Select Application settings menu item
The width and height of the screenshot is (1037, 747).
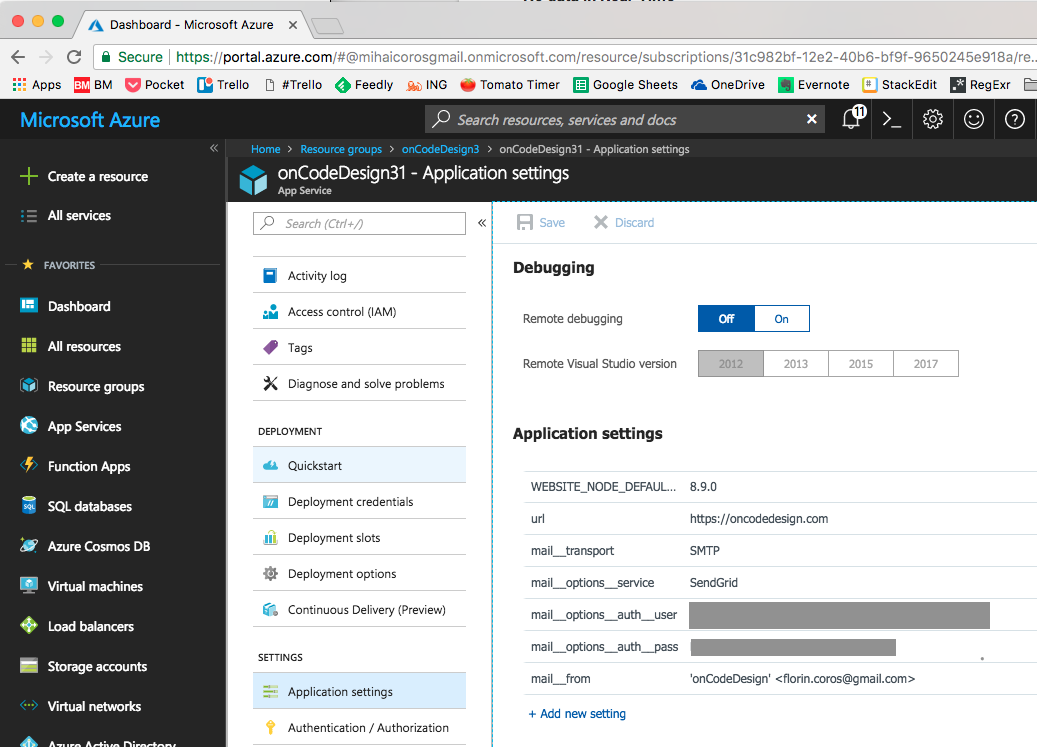pyautogui.click(x=359, y=691)
